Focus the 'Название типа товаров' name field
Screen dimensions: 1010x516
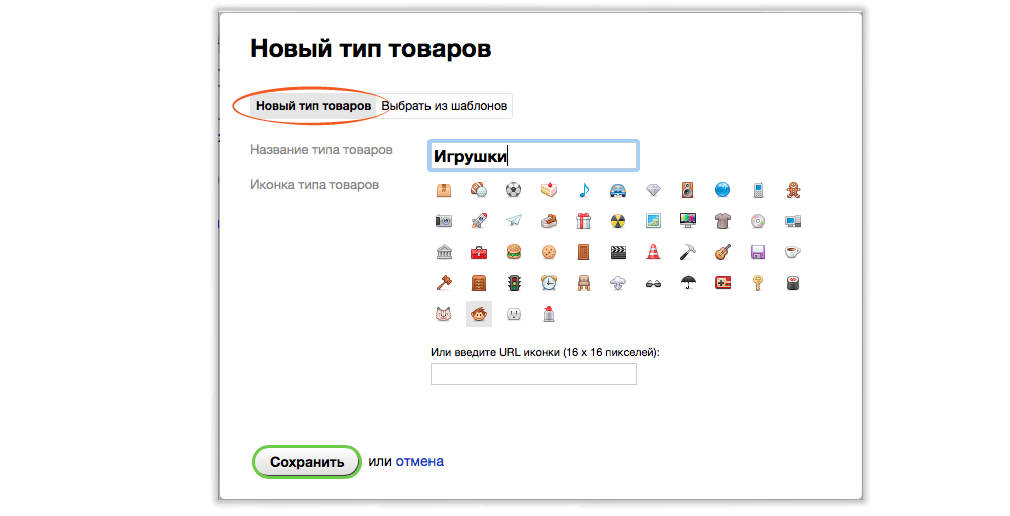533,156
